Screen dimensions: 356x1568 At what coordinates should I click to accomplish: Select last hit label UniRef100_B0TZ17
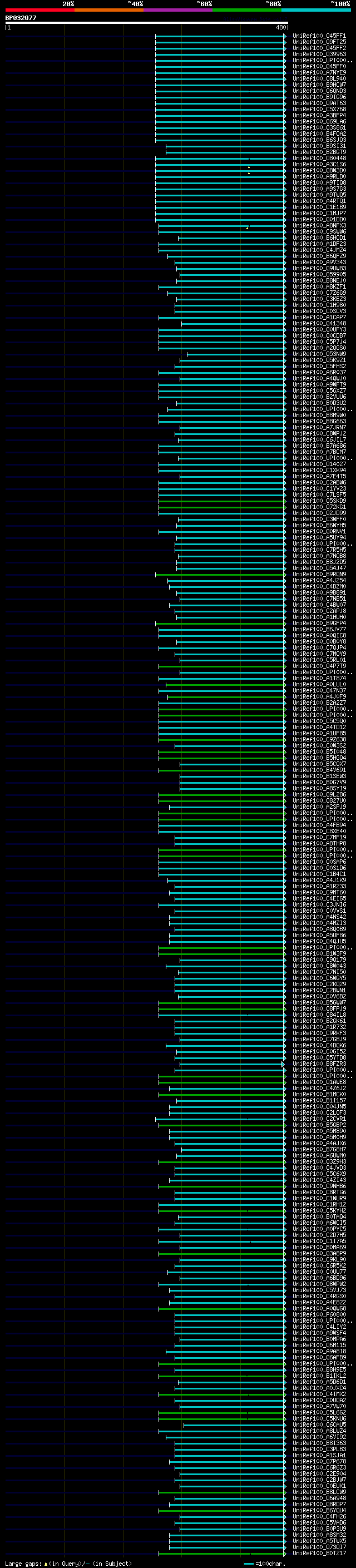click(x=319, y=1553)
